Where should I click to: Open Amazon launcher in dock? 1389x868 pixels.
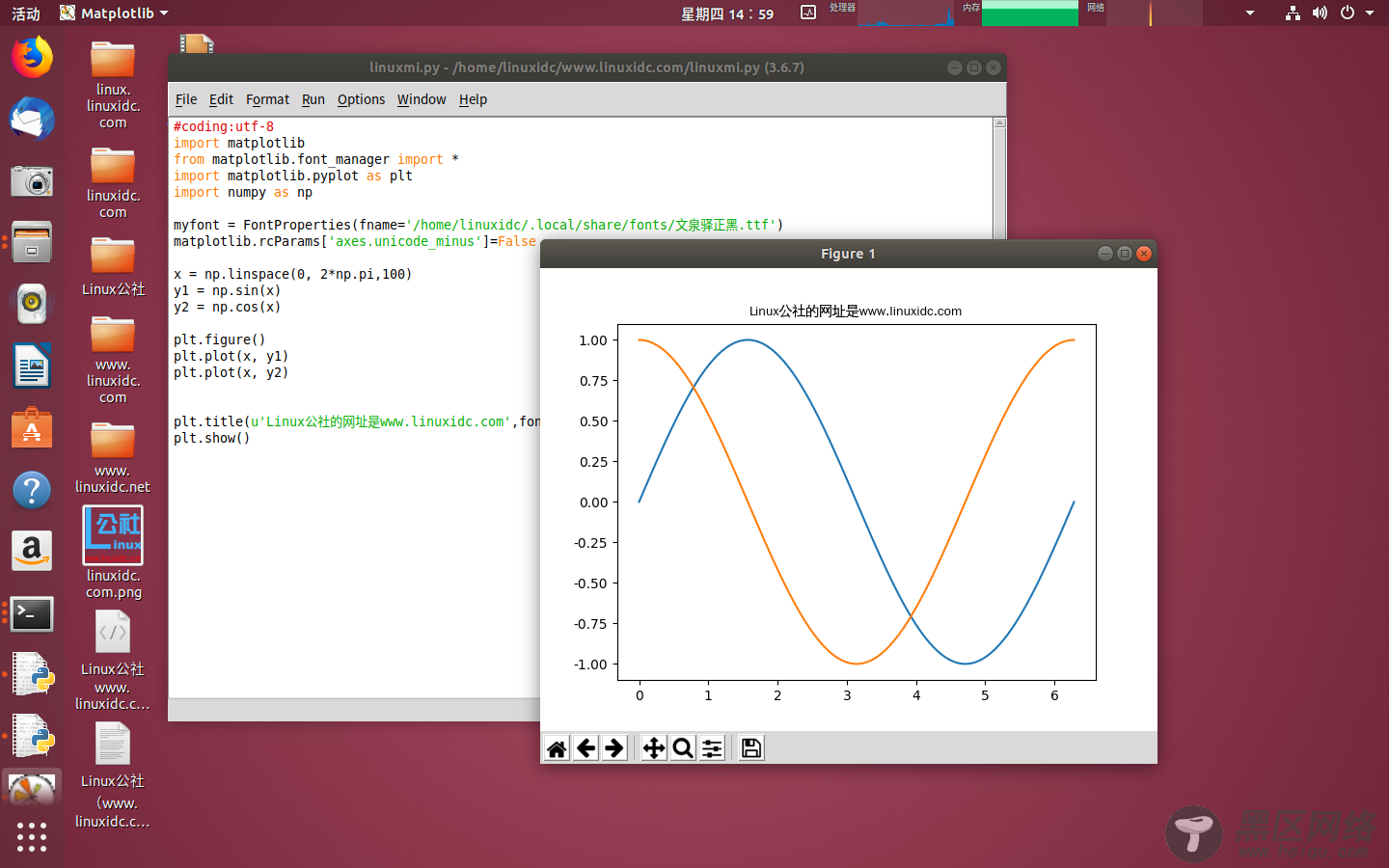32,551
